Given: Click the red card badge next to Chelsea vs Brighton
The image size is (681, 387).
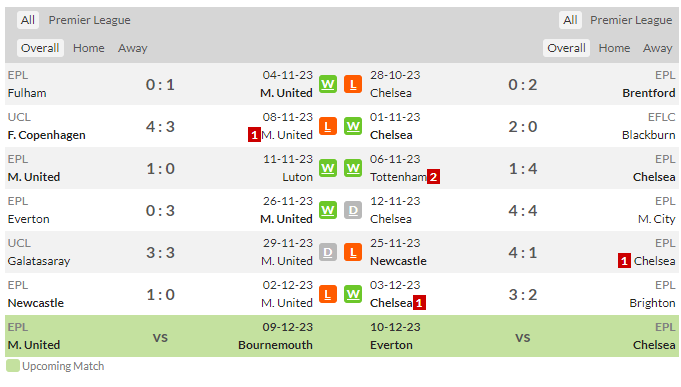Looking at the screenshot, I should click(x=419, y=303).
